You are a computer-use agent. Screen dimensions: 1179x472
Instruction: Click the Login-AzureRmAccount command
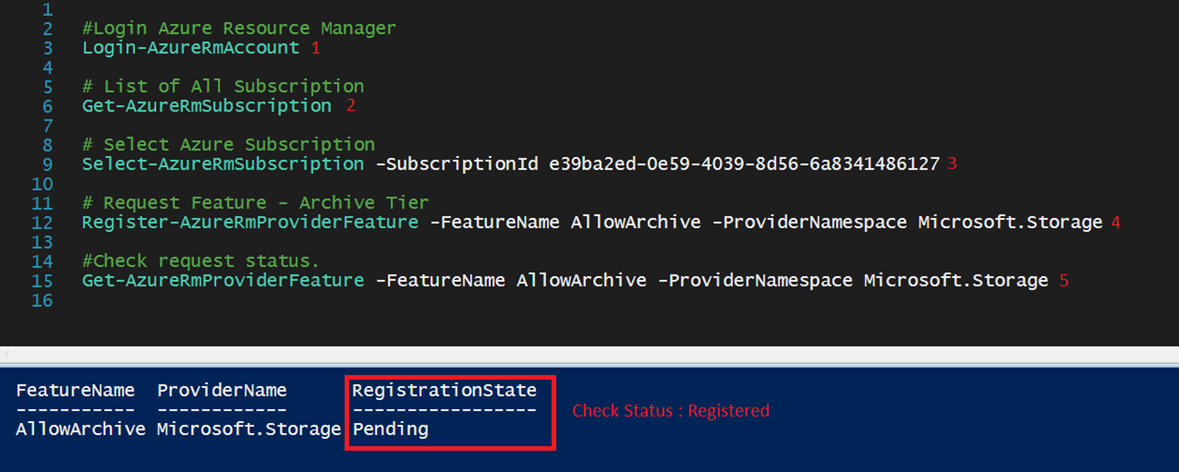click(191, 48)
